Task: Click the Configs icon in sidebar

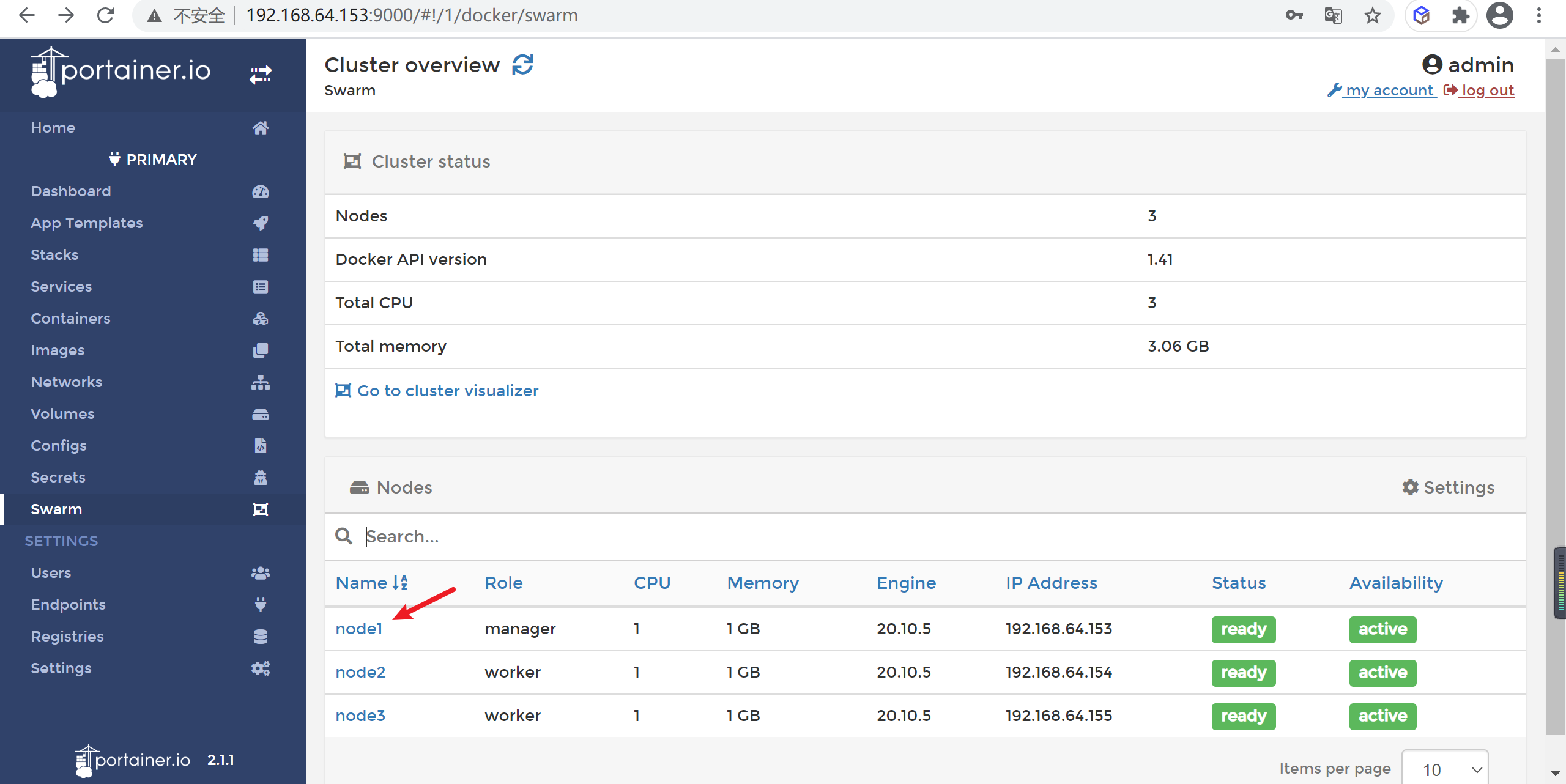Action: point(260,445)
